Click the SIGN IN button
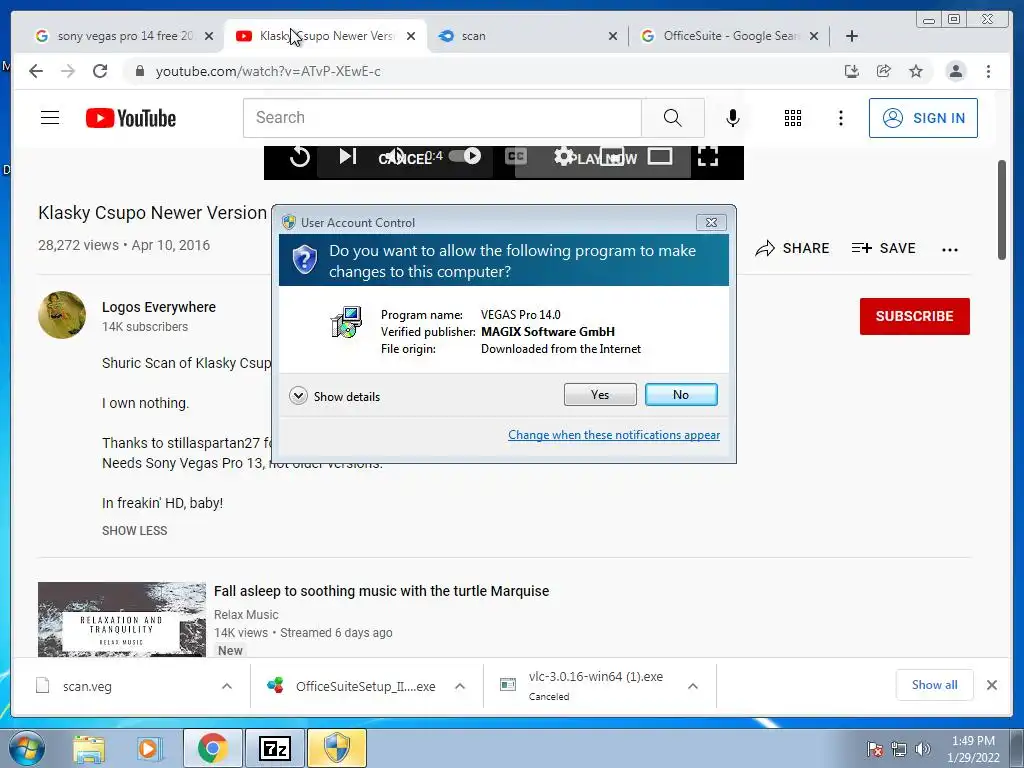 pyautogui.click(x=923, y=118)
